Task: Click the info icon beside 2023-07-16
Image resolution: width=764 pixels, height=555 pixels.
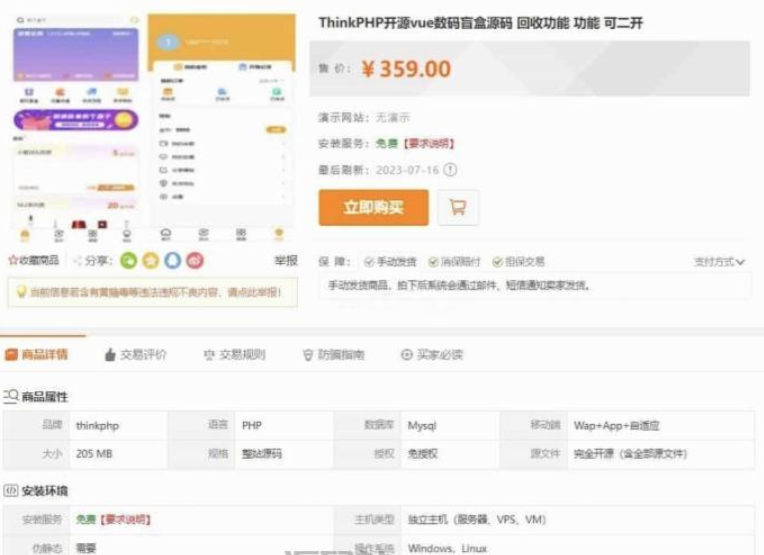Action: pyautogui.click(x=451, y=170)
